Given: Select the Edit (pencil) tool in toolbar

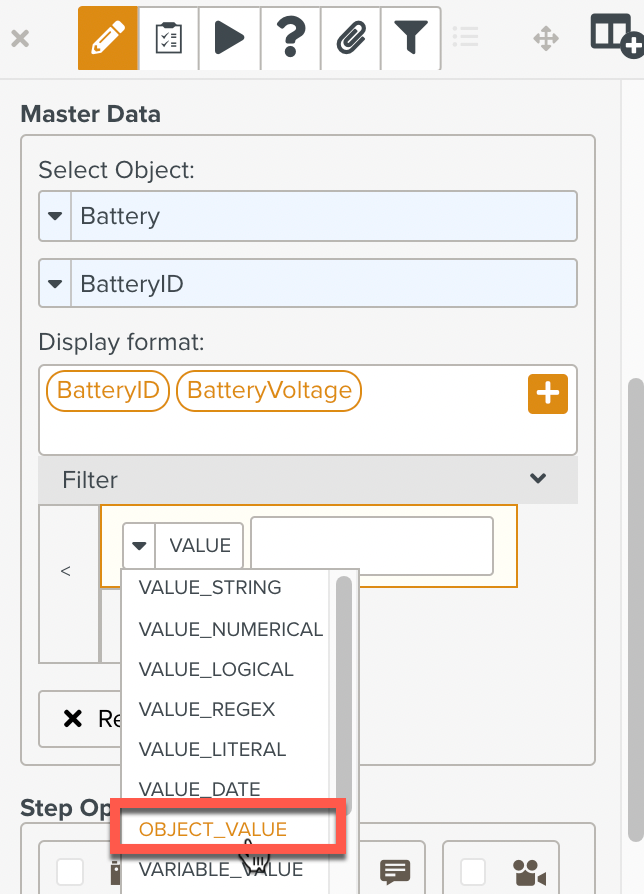Looking at the screenshot, I should click(108, 37).
